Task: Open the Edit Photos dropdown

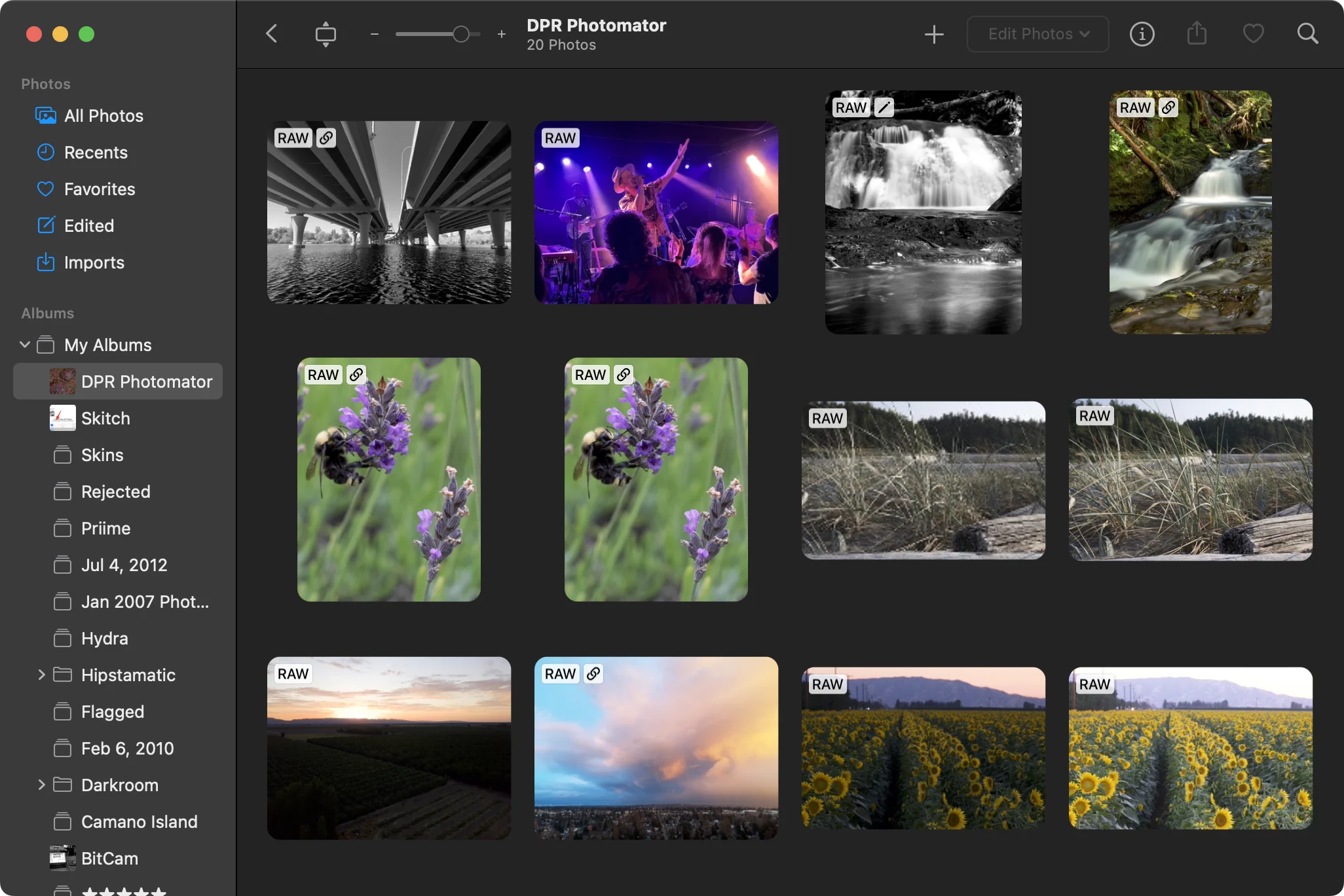Action: click(1037, 34)
